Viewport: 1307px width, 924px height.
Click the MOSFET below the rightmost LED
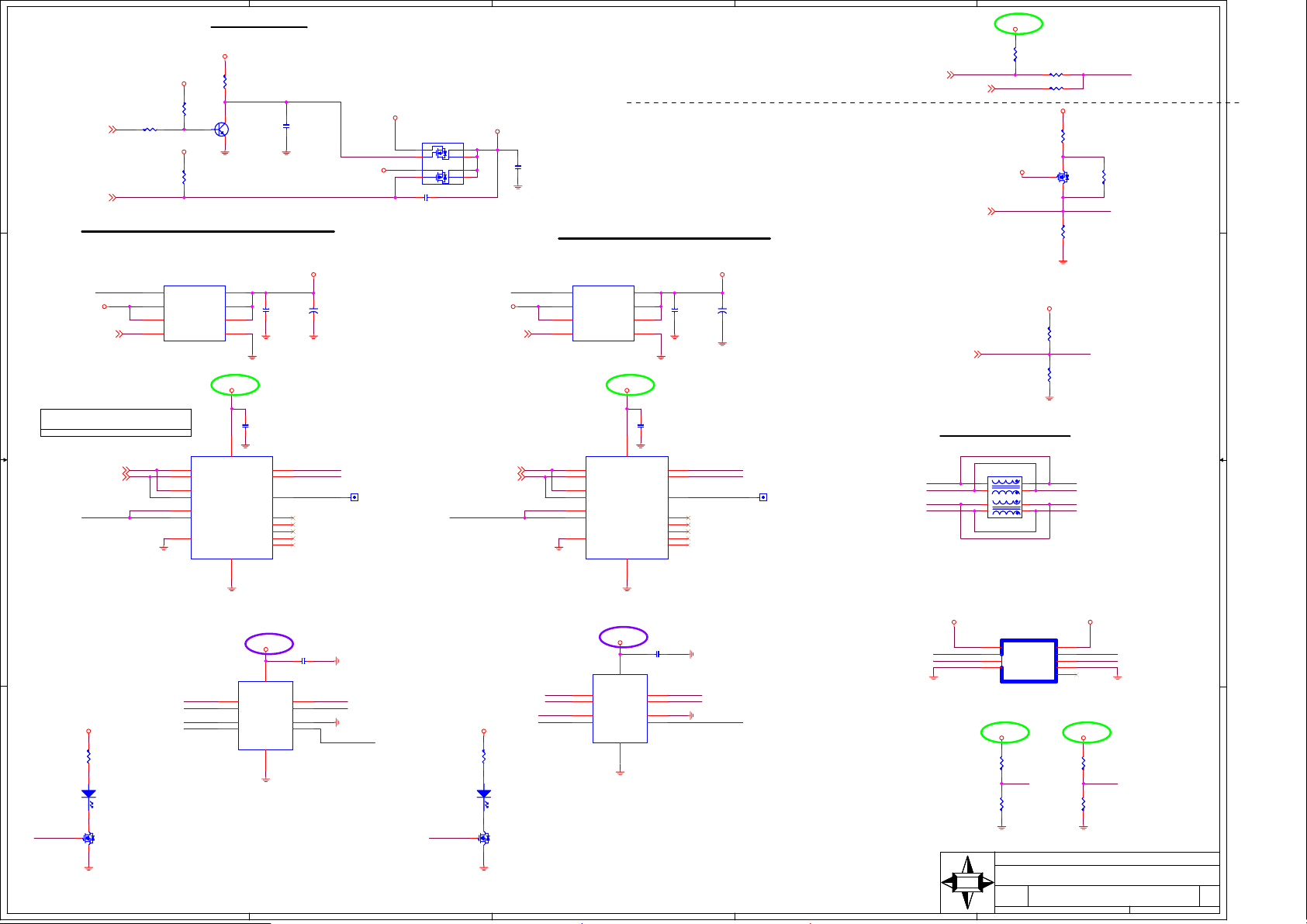(x=484, y=838)
